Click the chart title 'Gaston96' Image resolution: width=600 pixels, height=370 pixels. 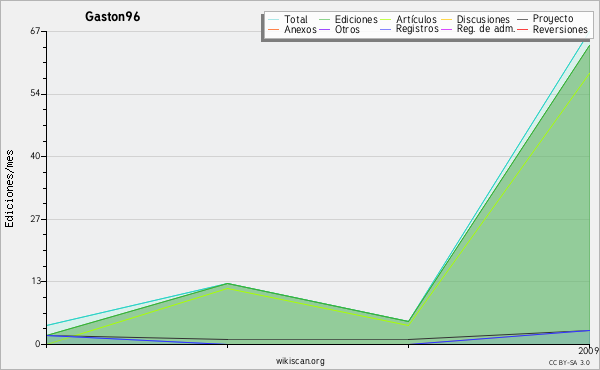[x=112, y=16]
